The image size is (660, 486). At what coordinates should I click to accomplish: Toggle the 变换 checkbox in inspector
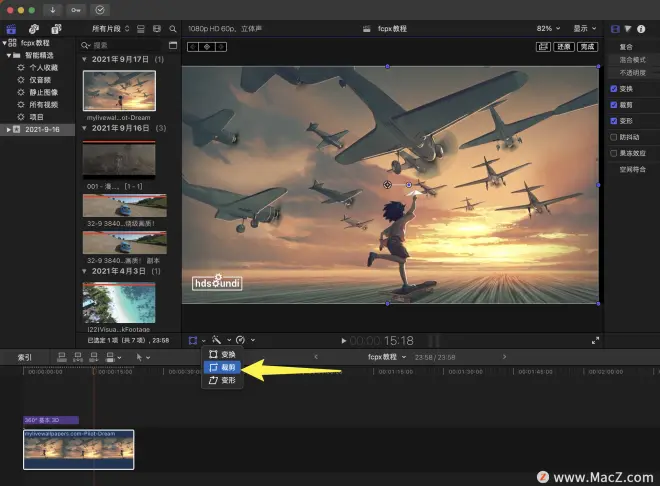(614, 89)
